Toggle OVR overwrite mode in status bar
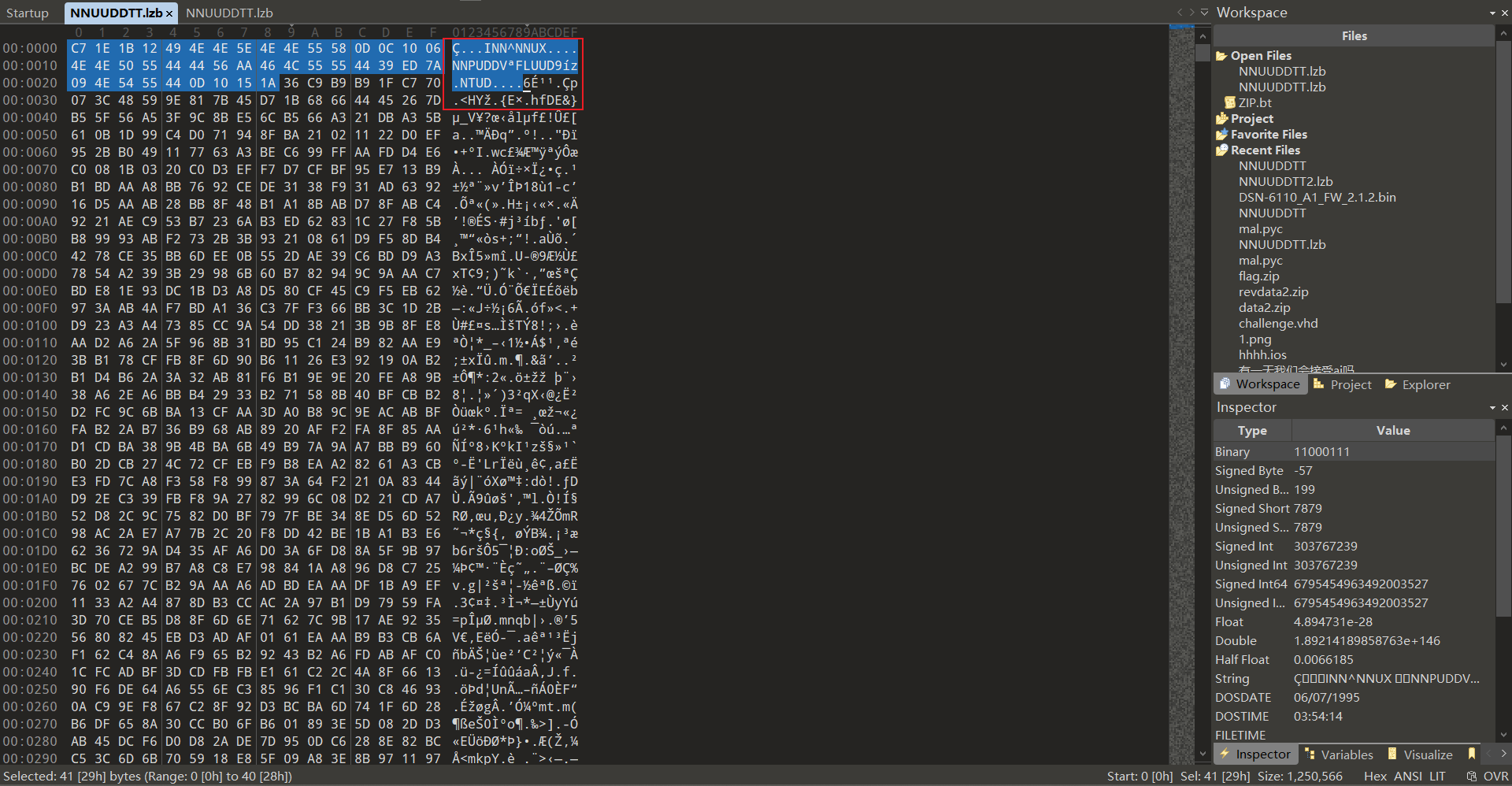 pos(1495,777)
